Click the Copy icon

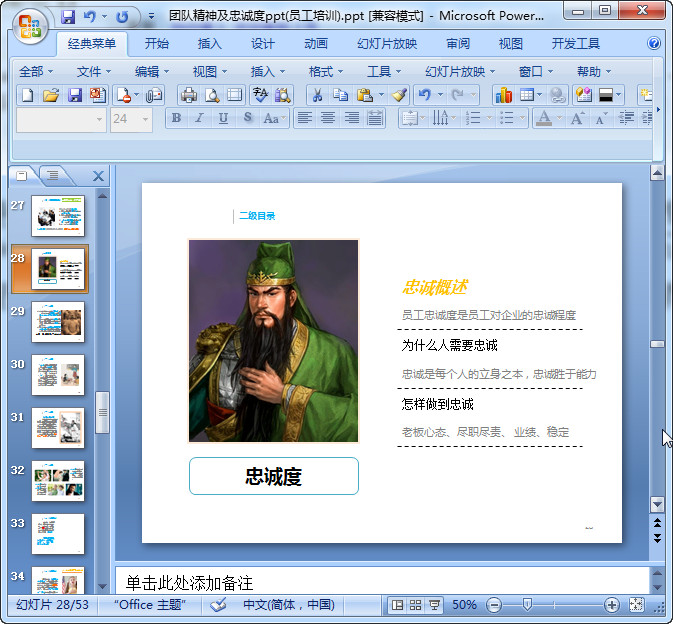(340, 95)
